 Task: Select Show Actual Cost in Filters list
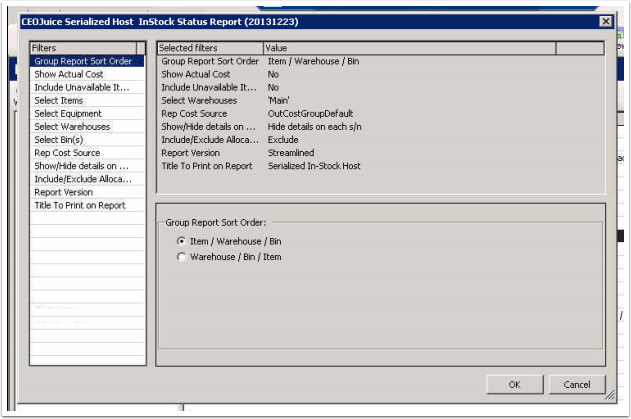(x=87, y=74)
